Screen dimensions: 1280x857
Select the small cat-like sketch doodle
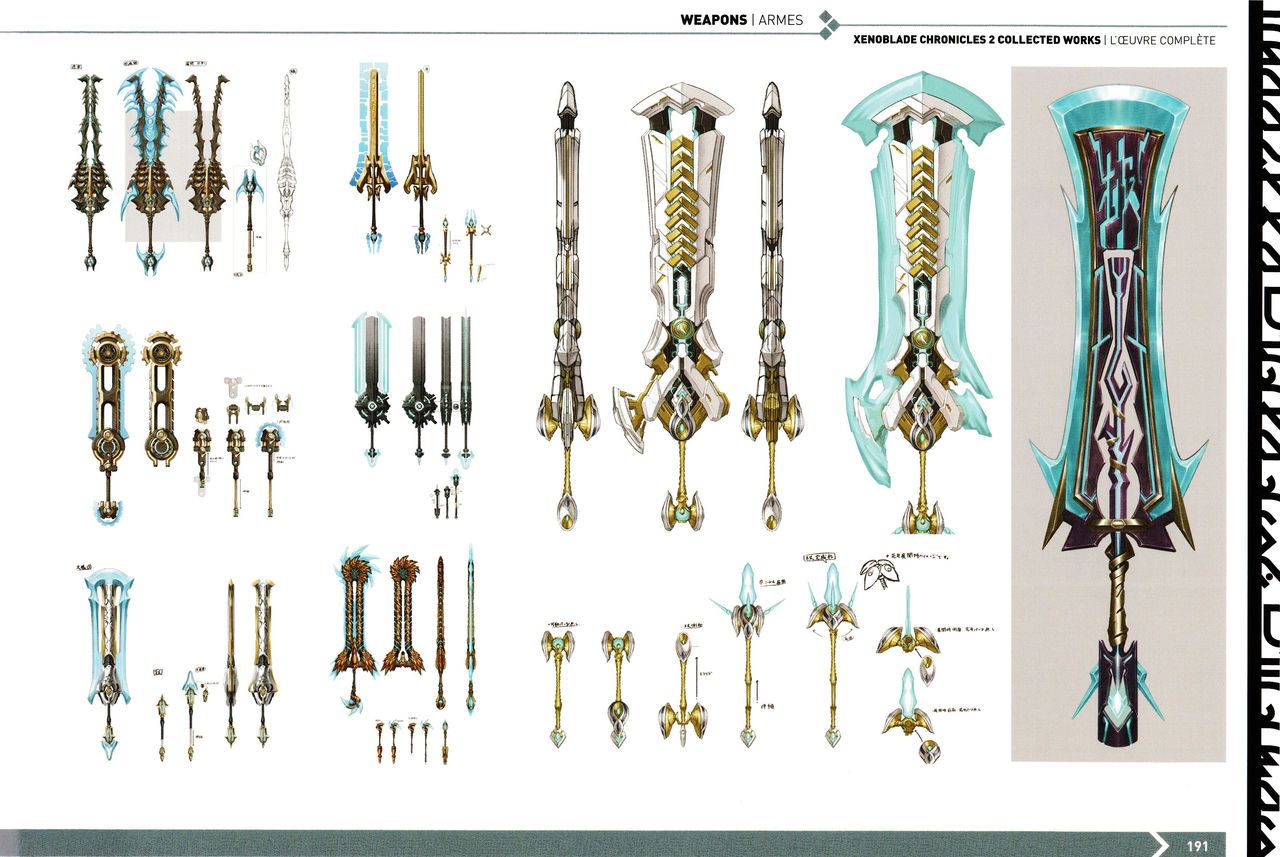(x=877, y=573)
